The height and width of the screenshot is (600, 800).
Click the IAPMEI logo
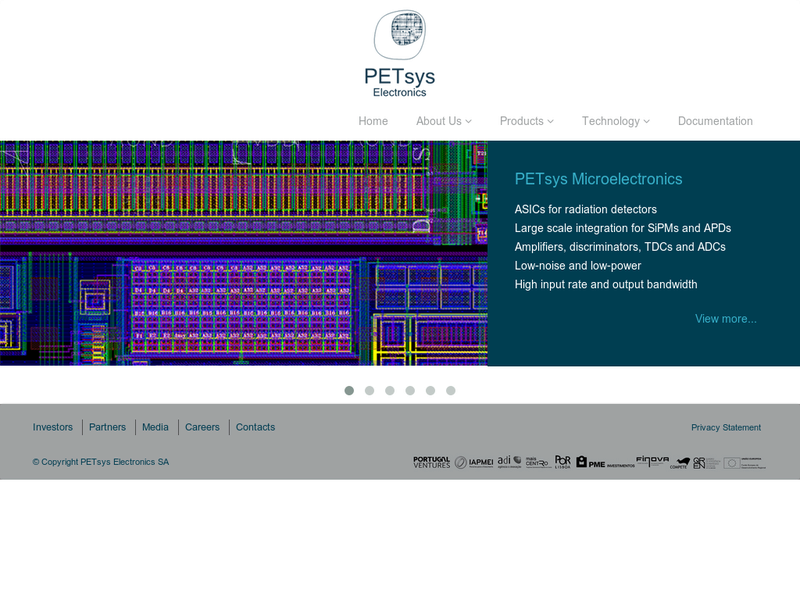[x=474, y=462]
